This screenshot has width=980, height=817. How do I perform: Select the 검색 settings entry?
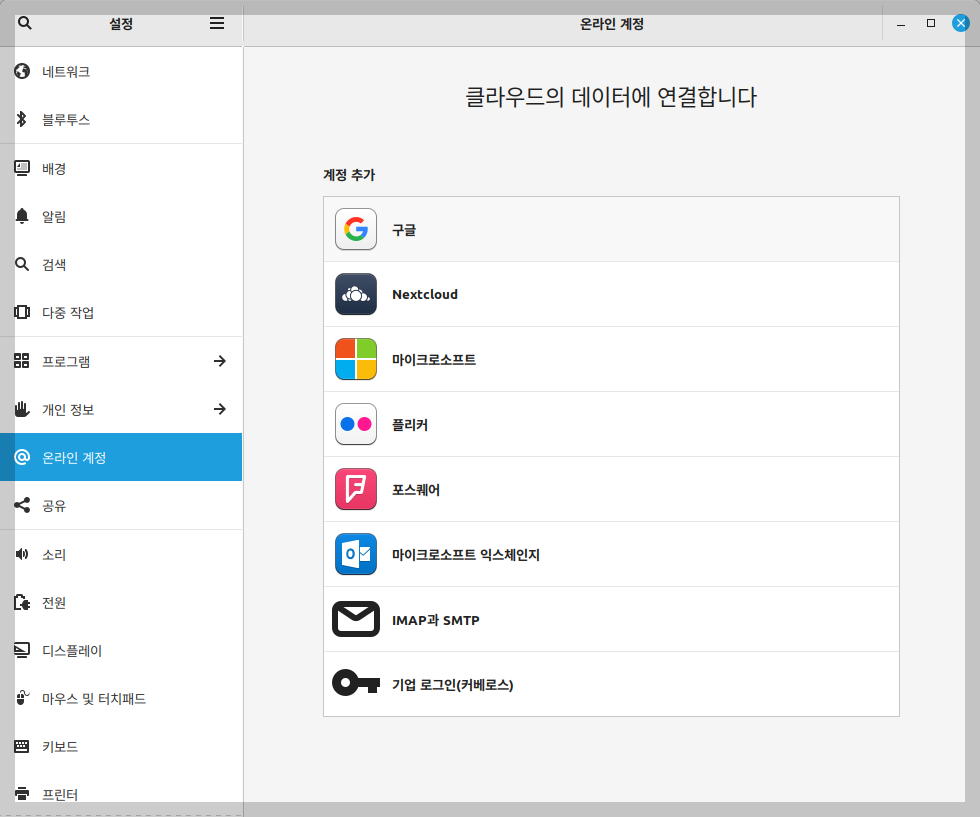point(121,264)
